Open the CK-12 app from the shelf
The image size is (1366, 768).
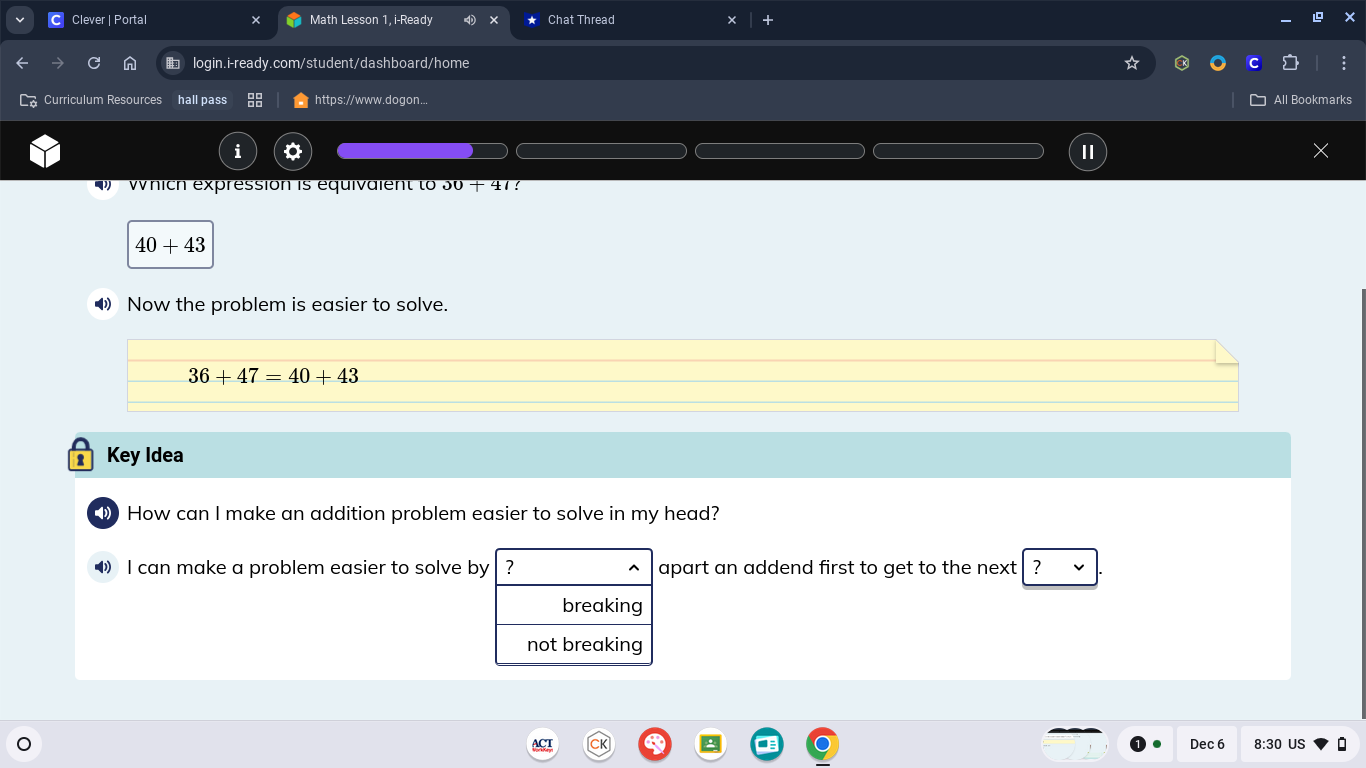pyautogui.click(x=599, y=744)
